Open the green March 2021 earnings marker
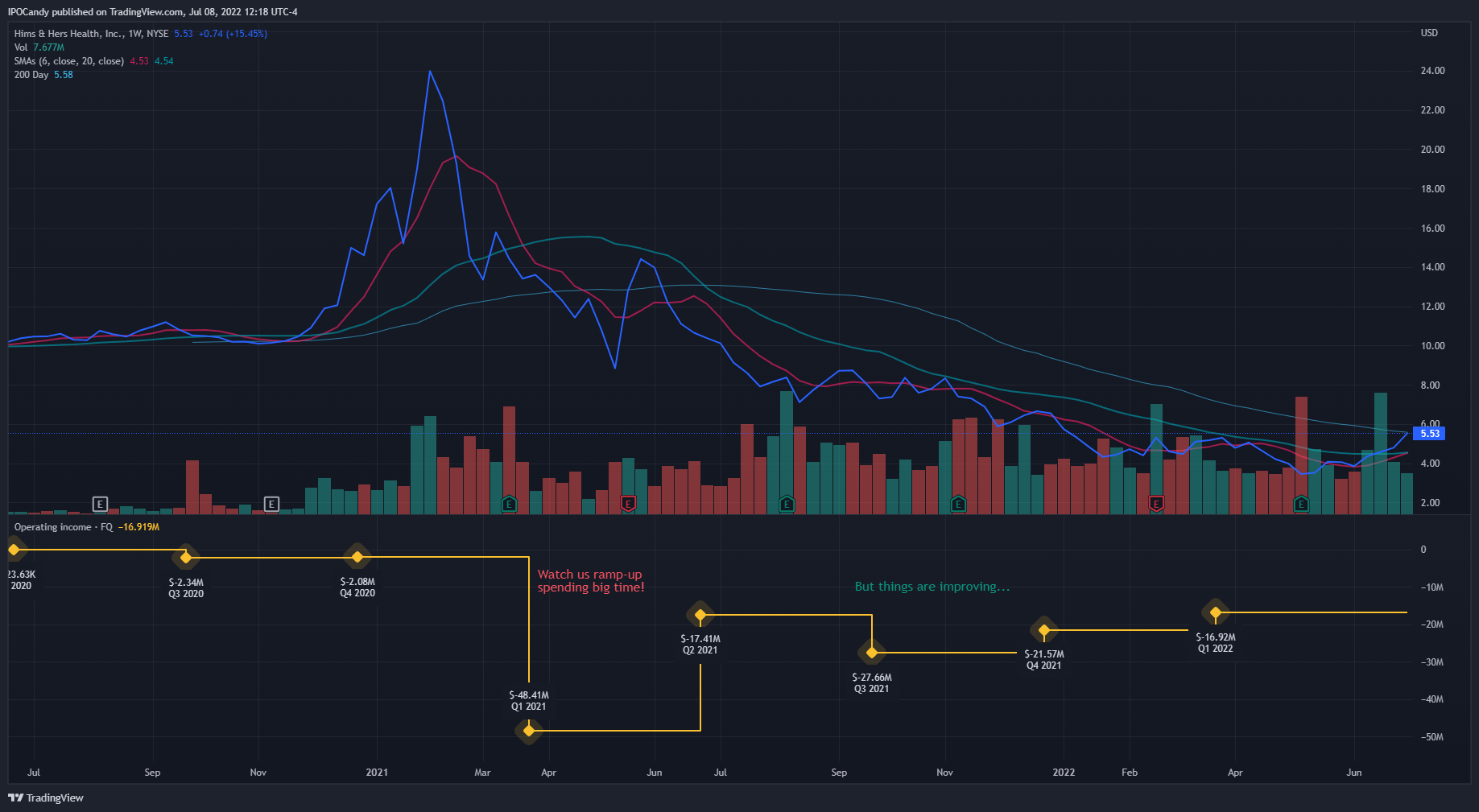Image resolution: width=1479 pixels, height=812 pixels. click(509, 505)
